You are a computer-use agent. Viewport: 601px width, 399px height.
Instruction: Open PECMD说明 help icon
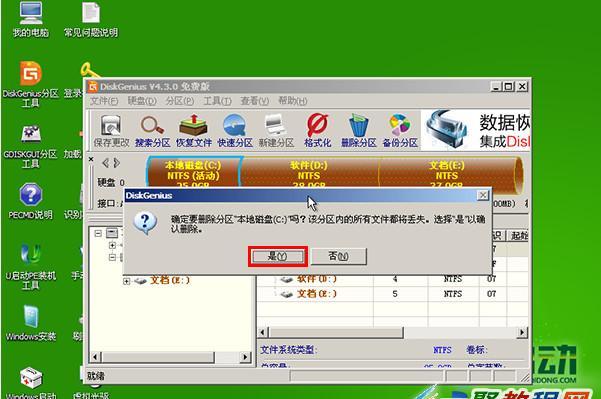tap(31, 201)
